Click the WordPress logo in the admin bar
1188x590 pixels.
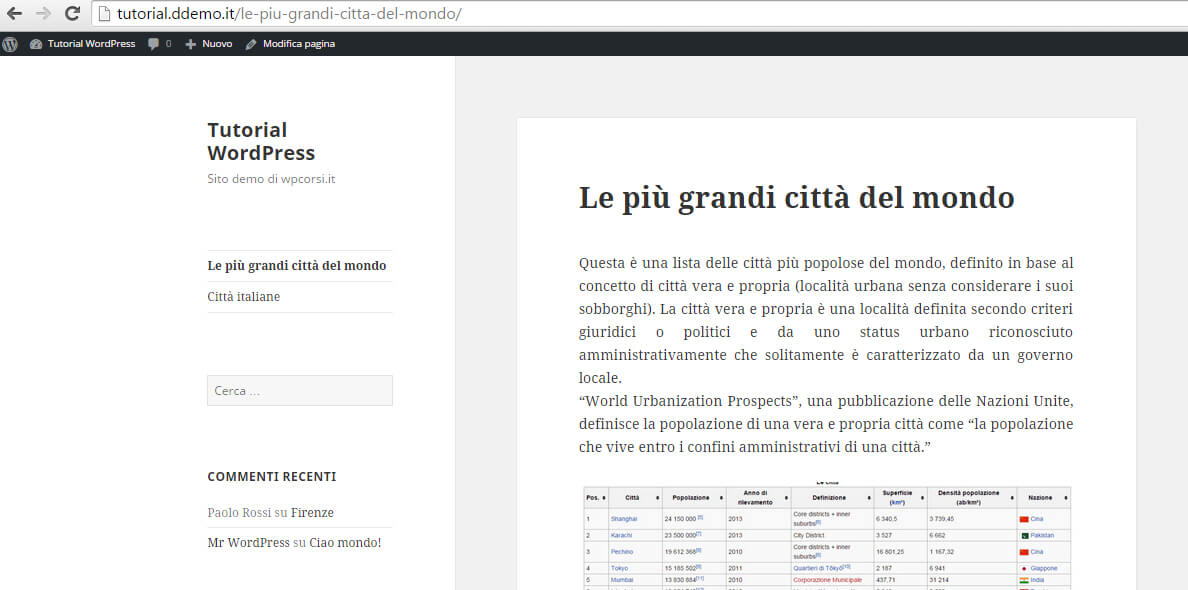(10, 43)
